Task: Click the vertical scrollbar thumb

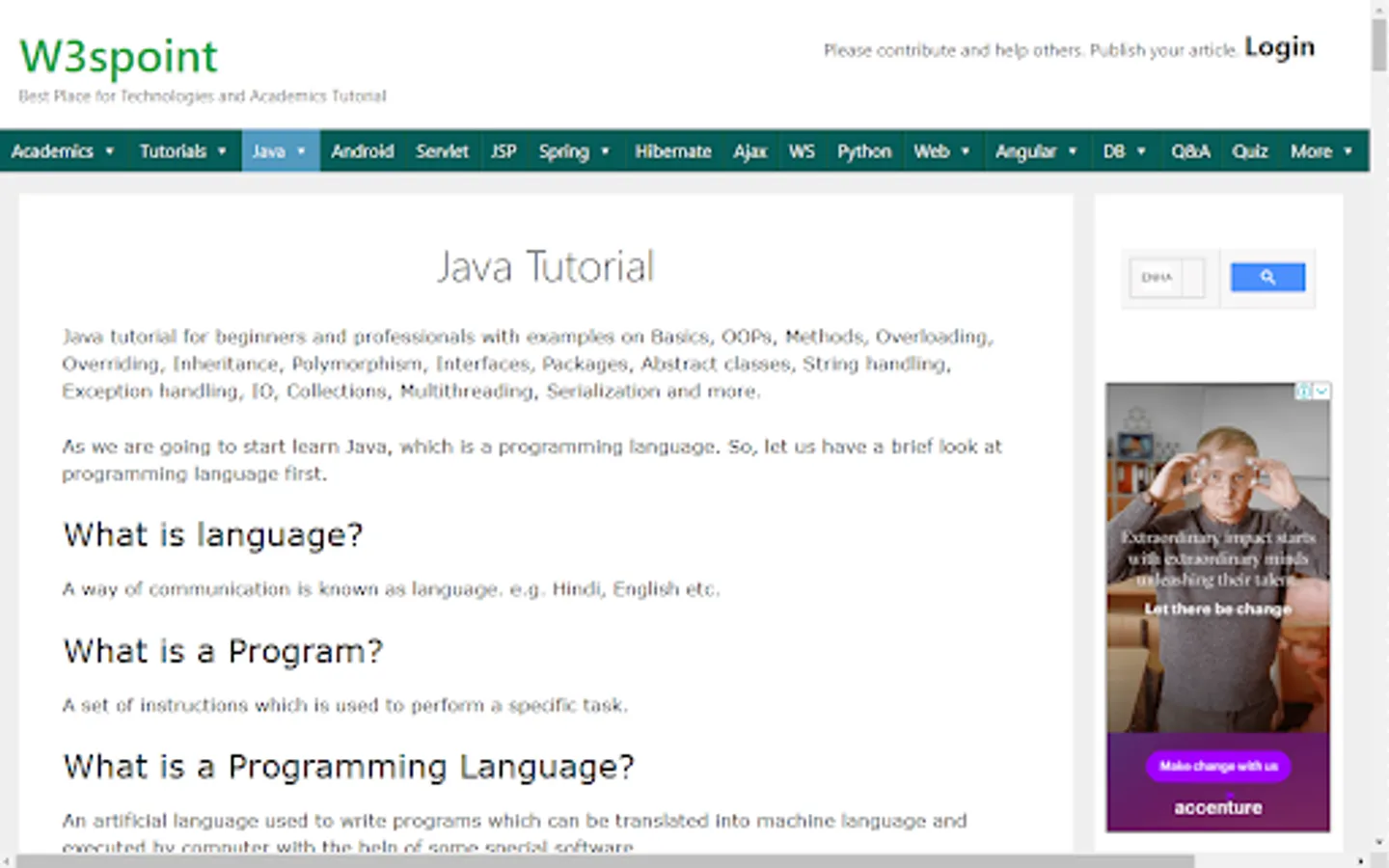Action: [1379, 43]
